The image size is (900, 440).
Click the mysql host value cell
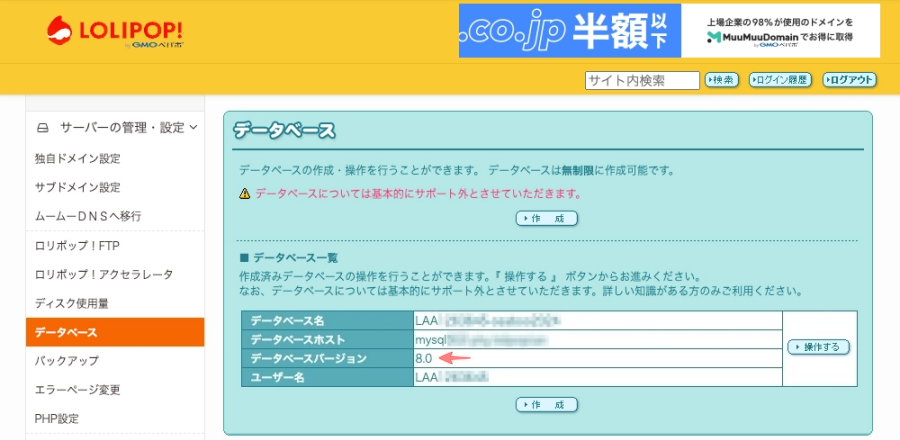click(598, 340)
